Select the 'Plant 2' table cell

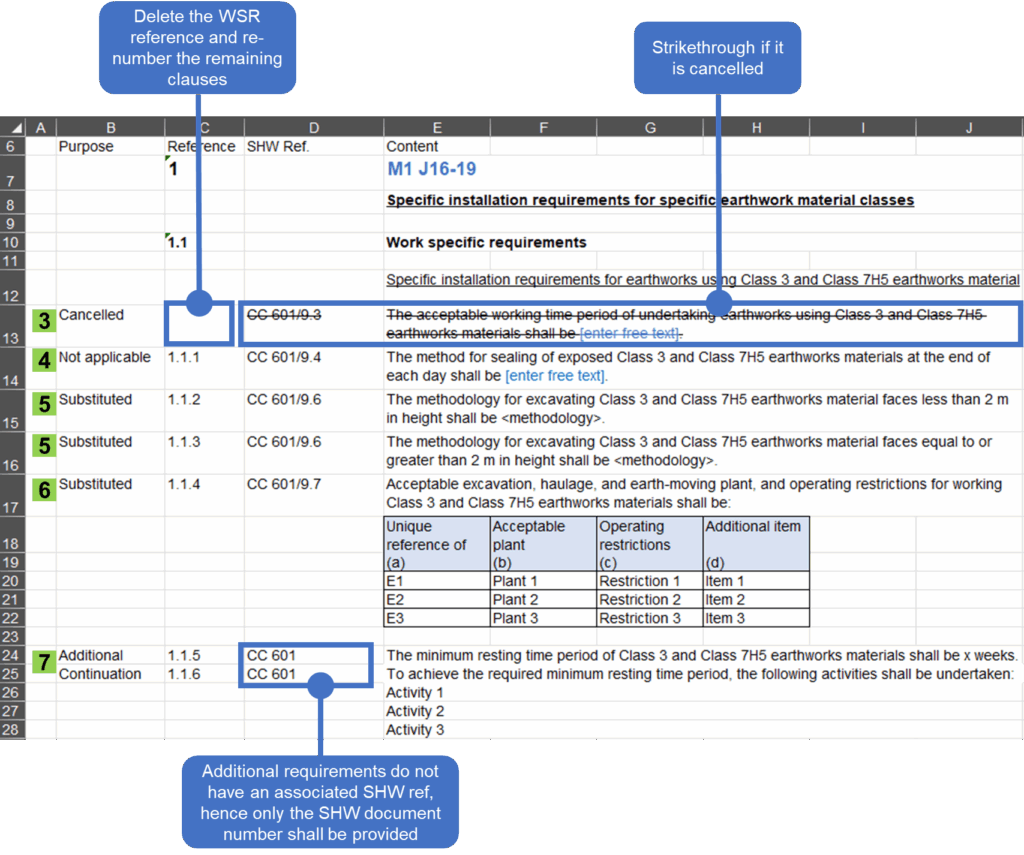pos(515,600)
